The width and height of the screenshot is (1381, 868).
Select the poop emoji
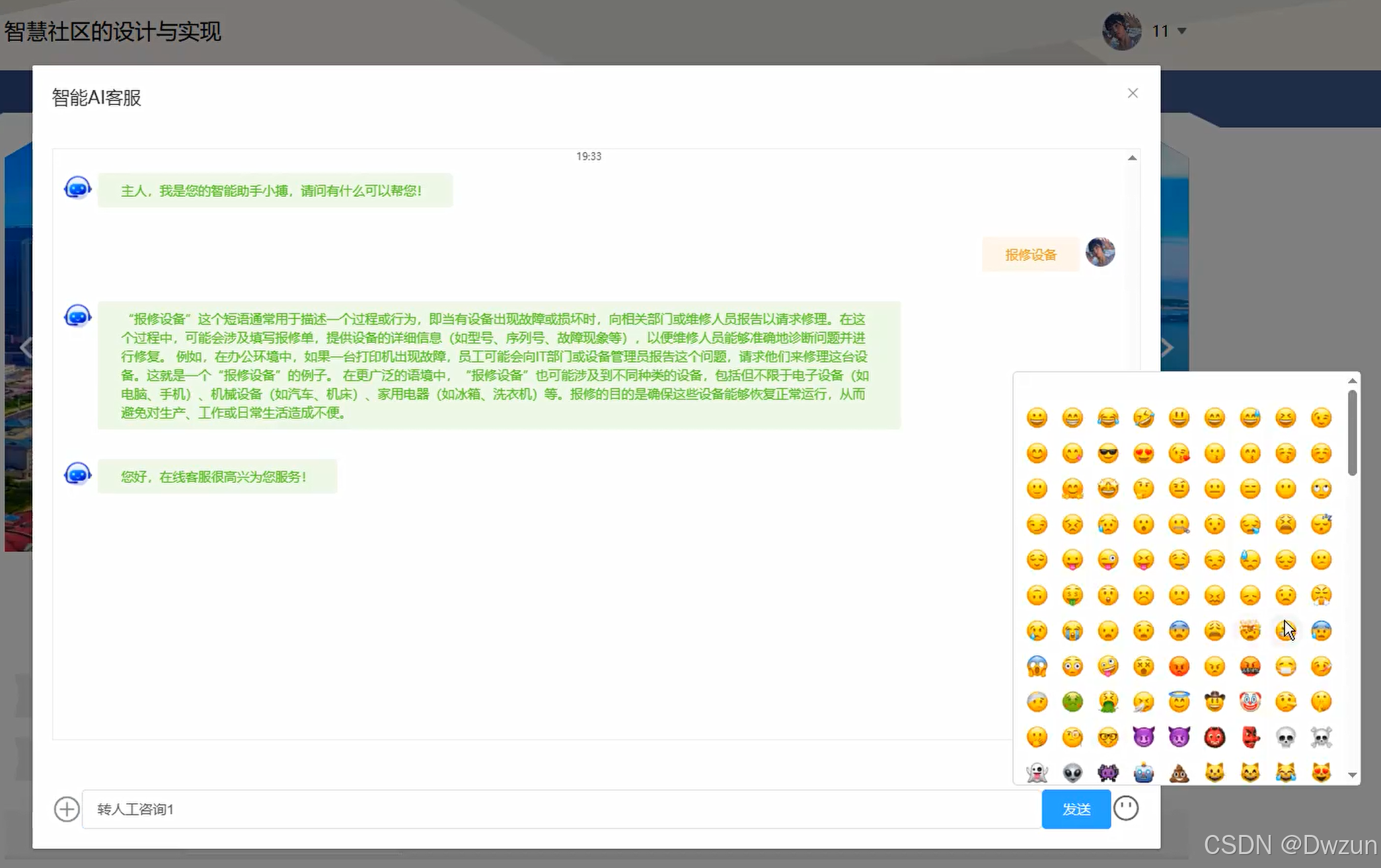tap(1179, 772)
